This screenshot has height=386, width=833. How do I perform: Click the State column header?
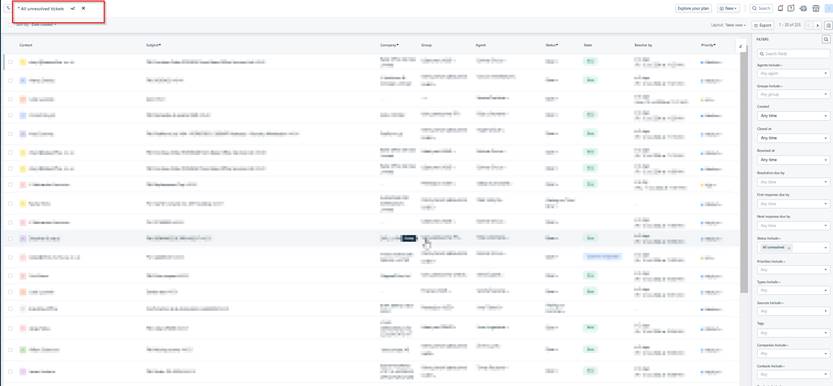click(588, 45)
